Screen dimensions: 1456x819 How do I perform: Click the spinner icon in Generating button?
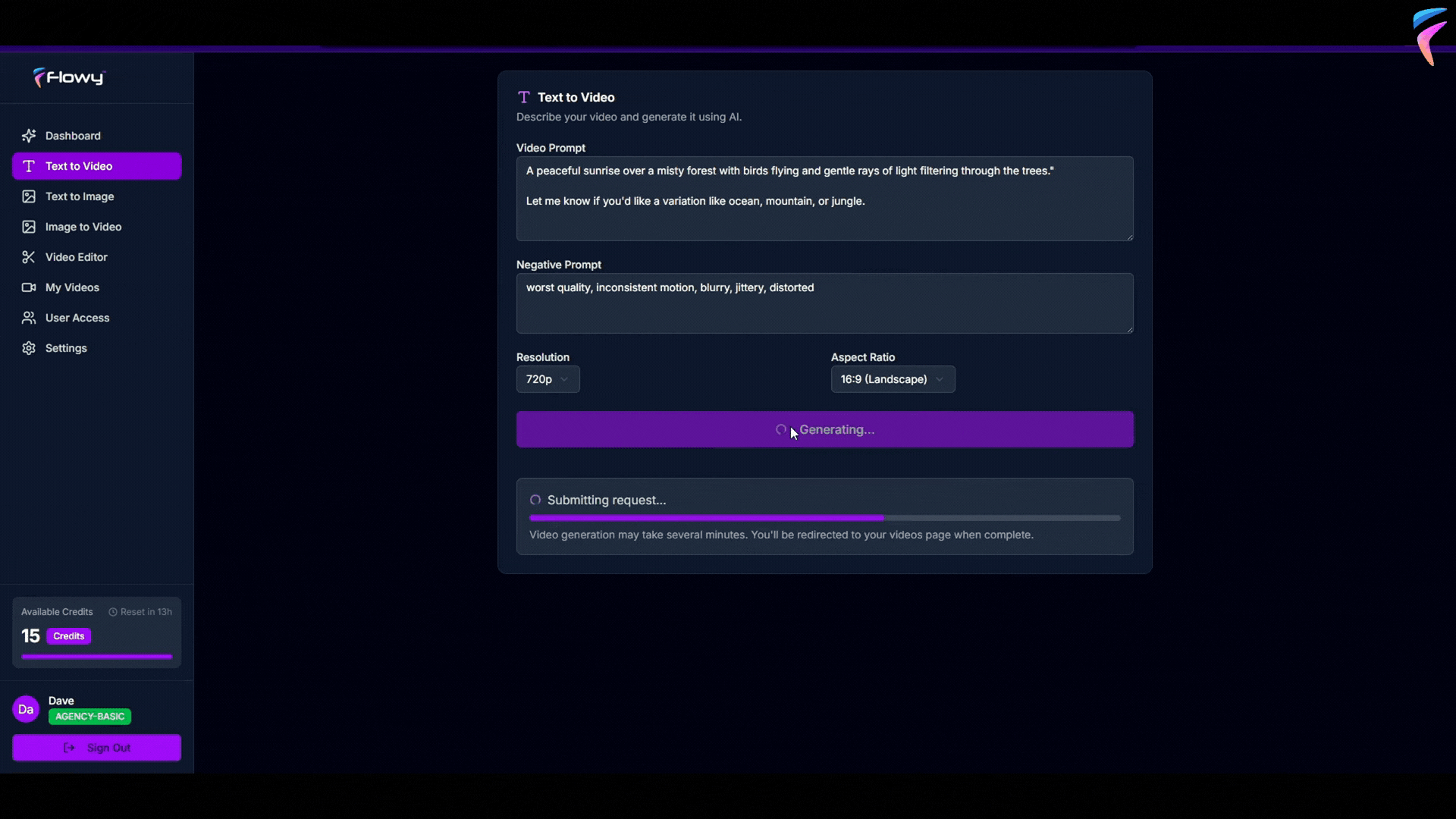click(781, 429)
